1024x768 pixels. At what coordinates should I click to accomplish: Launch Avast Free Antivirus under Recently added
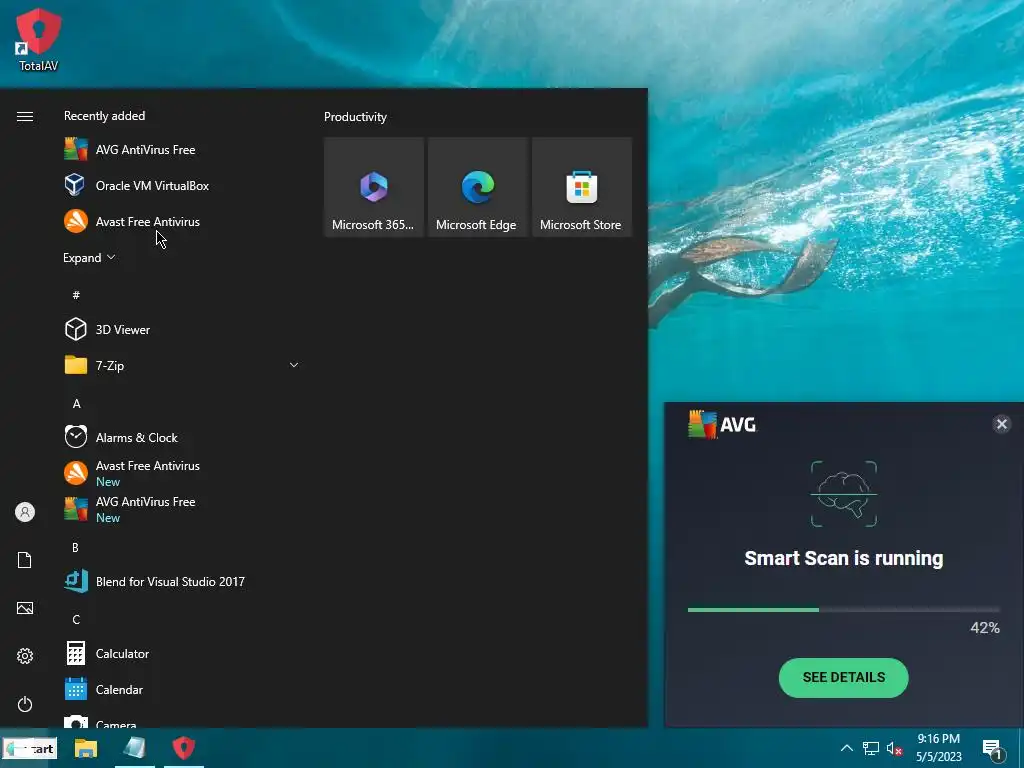pyautogui.click(x=183, y=221)
